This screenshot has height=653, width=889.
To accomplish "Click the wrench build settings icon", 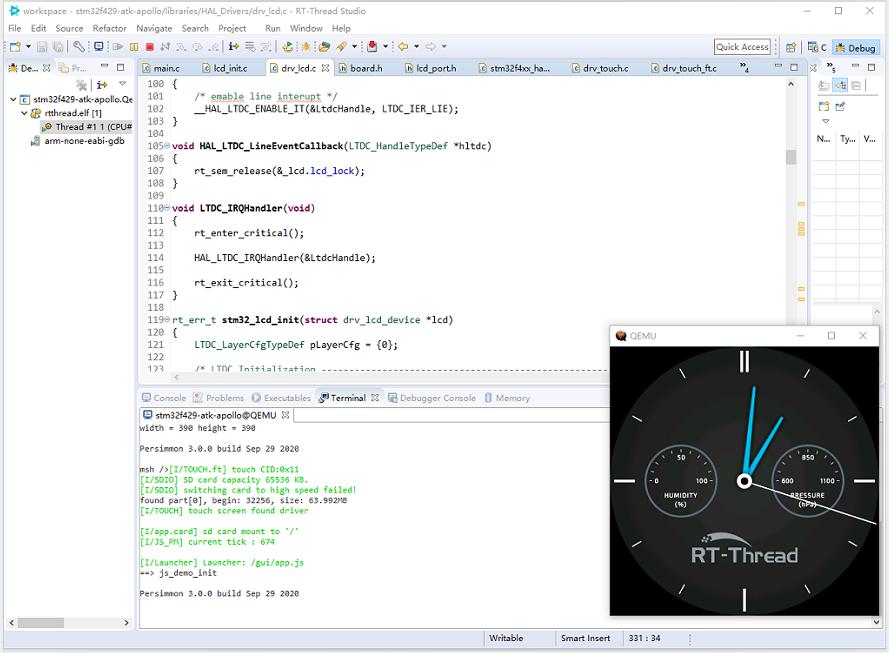I will pyautogui.click(x=79, y=46).
